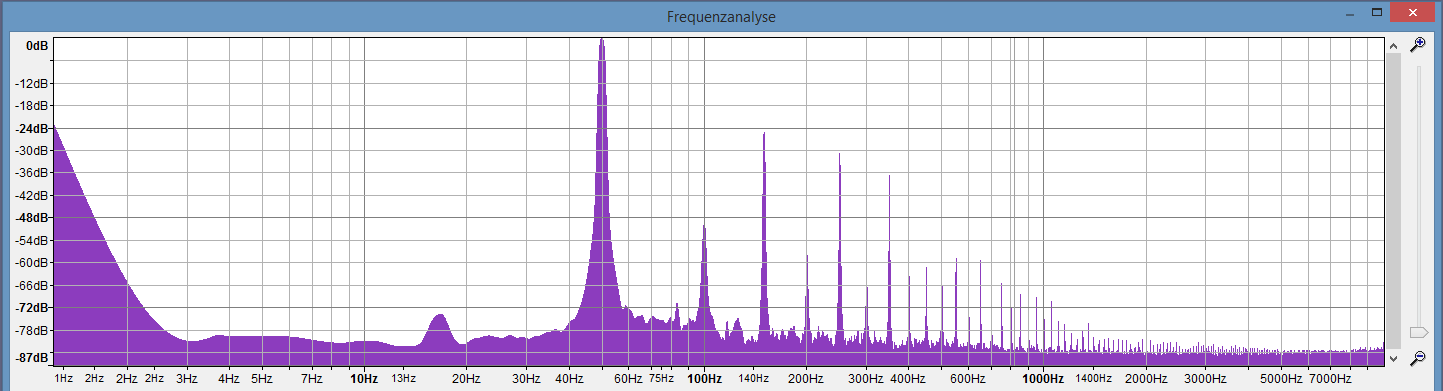Click the 140Hz frequency label
This screenshot has width=1443, height=391.
click(753, 379)
